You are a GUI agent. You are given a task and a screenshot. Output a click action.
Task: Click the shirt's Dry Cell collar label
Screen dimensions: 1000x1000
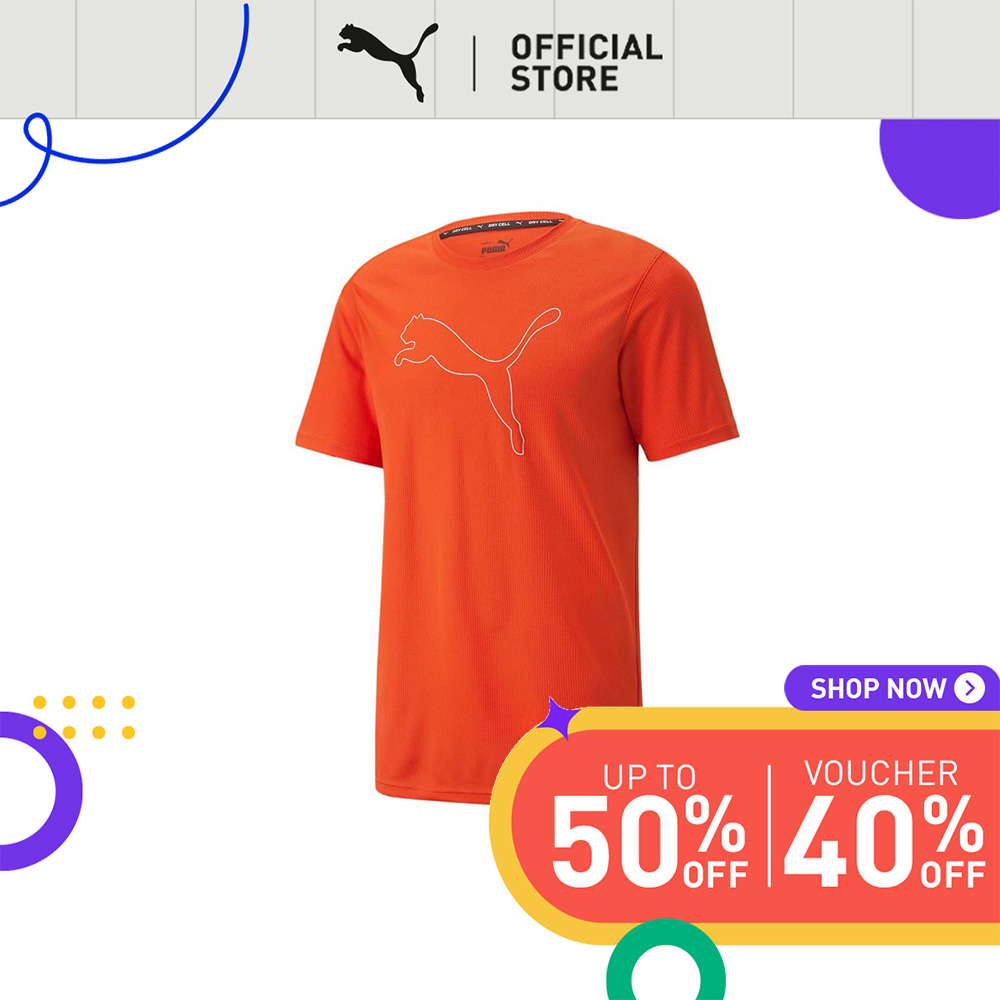(x=503, y=225)
